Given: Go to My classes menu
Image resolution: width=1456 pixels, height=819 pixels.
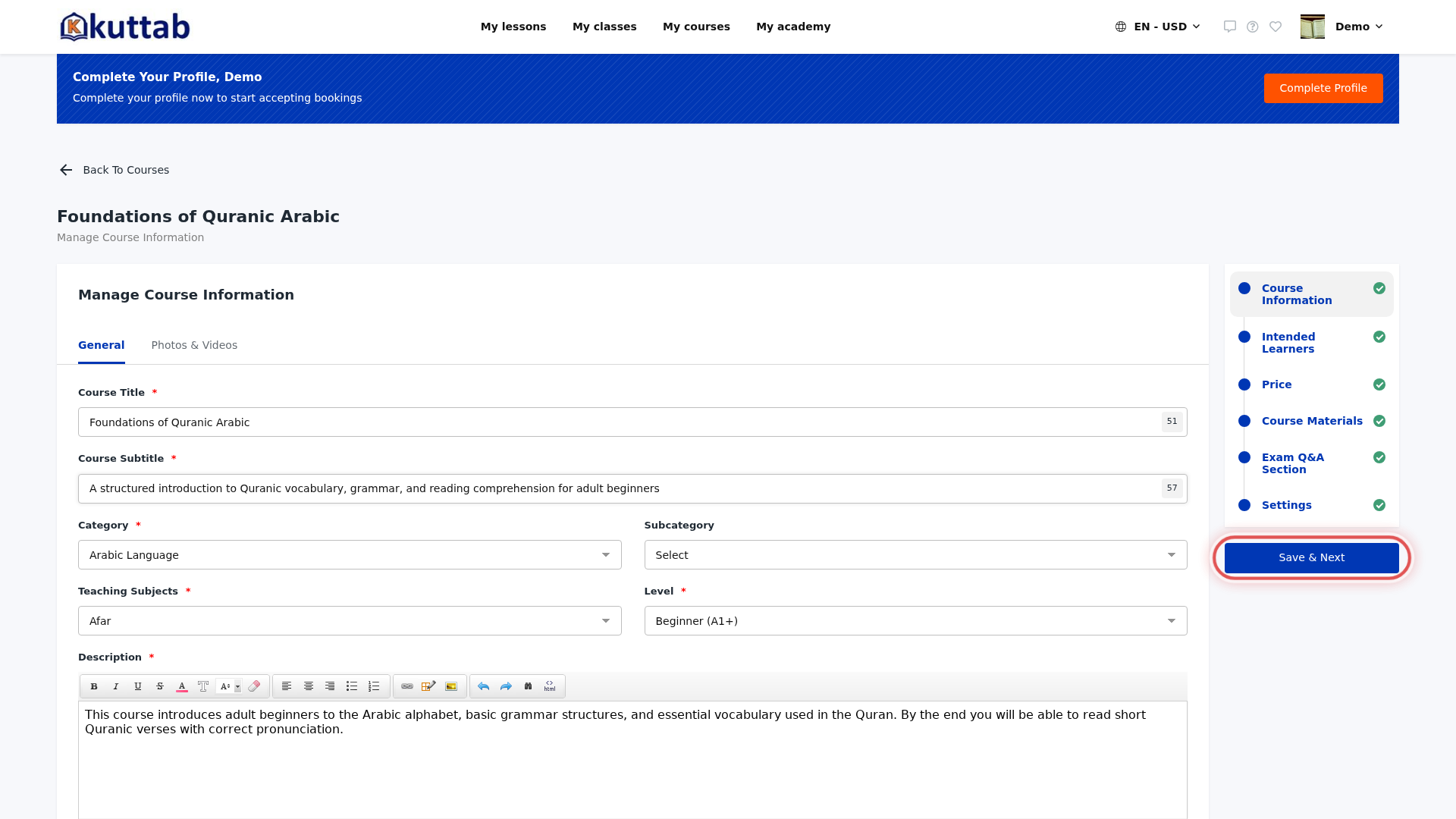Looking at the screenshot, I should tap(604, 27).
